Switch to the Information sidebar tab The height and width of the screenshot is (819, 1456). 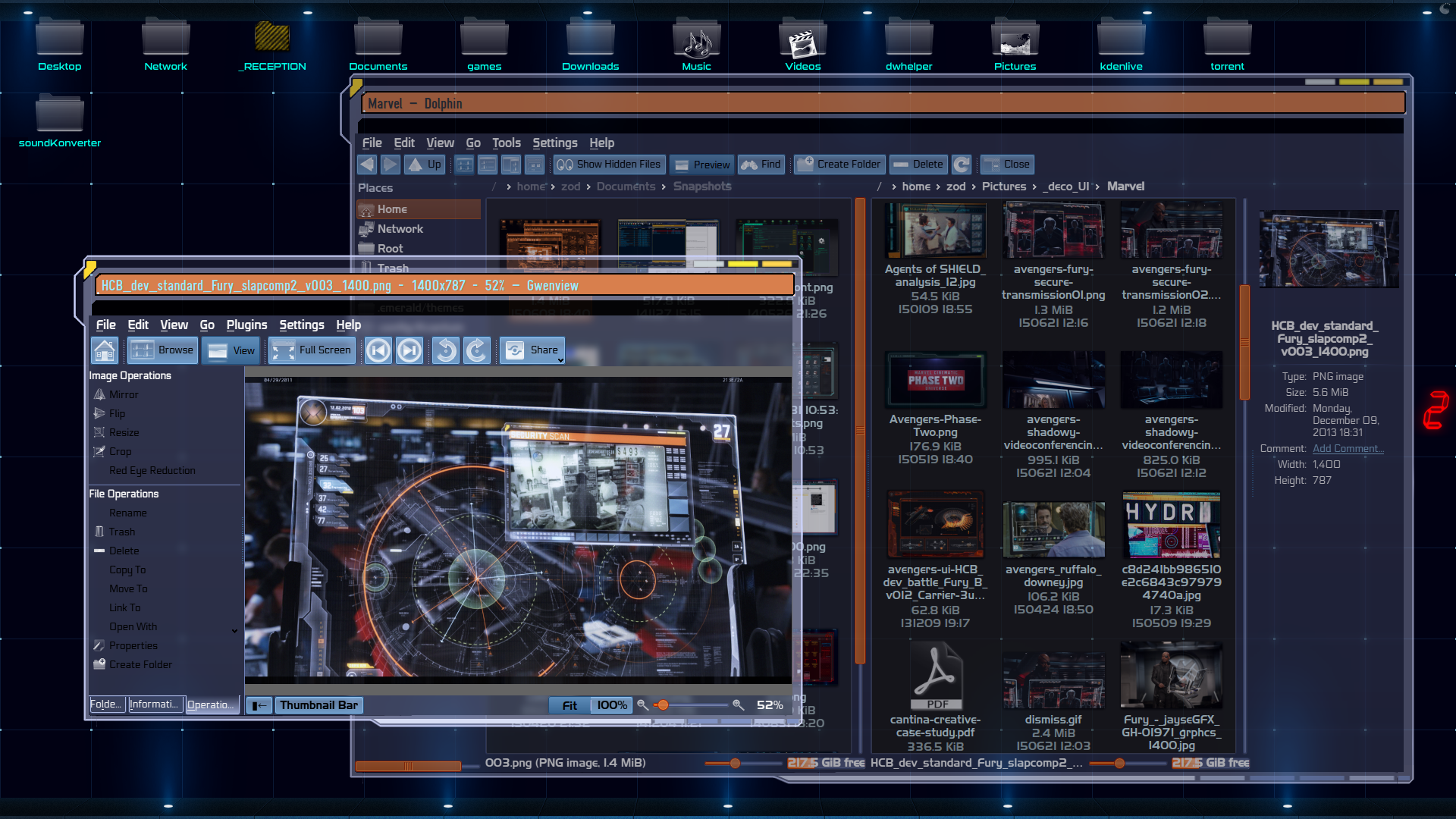point(155,704)
